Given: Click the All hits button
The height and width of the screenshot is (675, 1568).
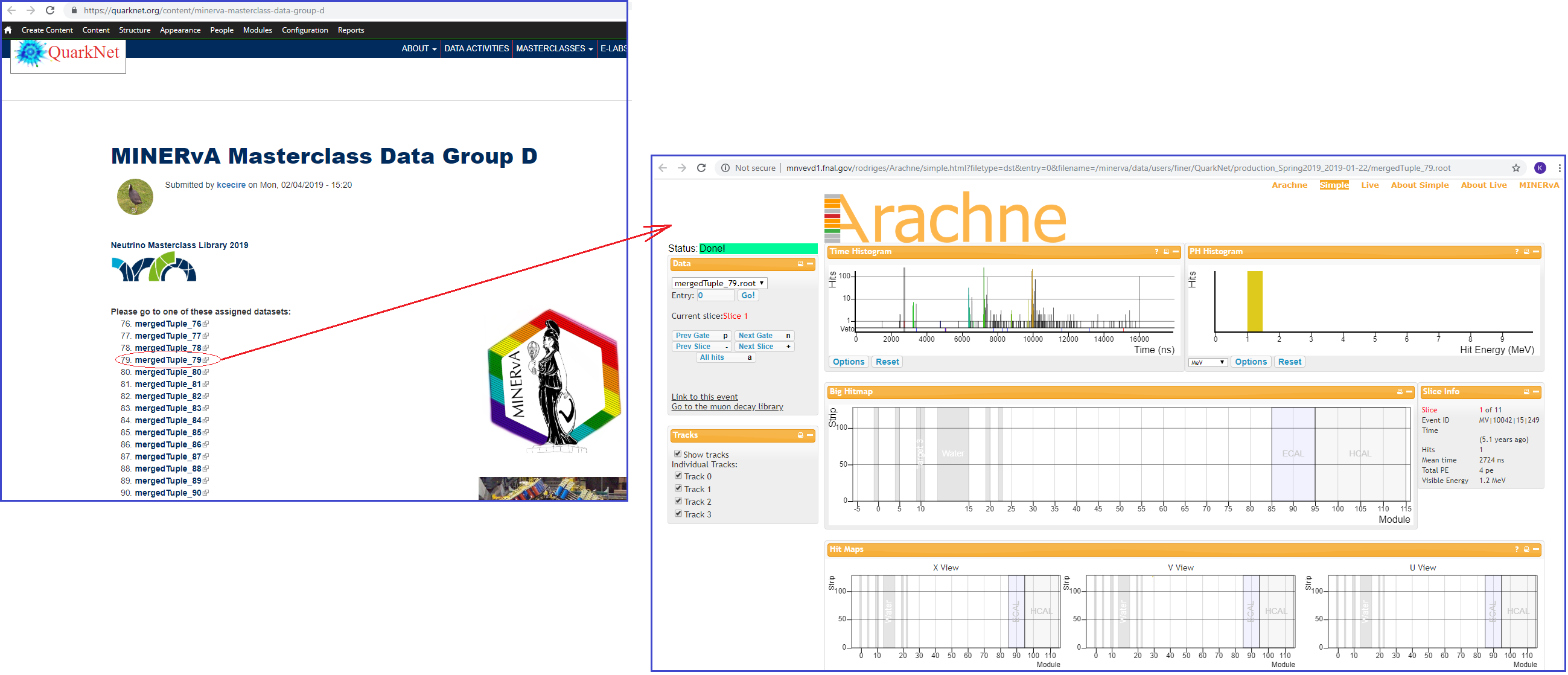Looking at the screenshot, I should [725, 358].
